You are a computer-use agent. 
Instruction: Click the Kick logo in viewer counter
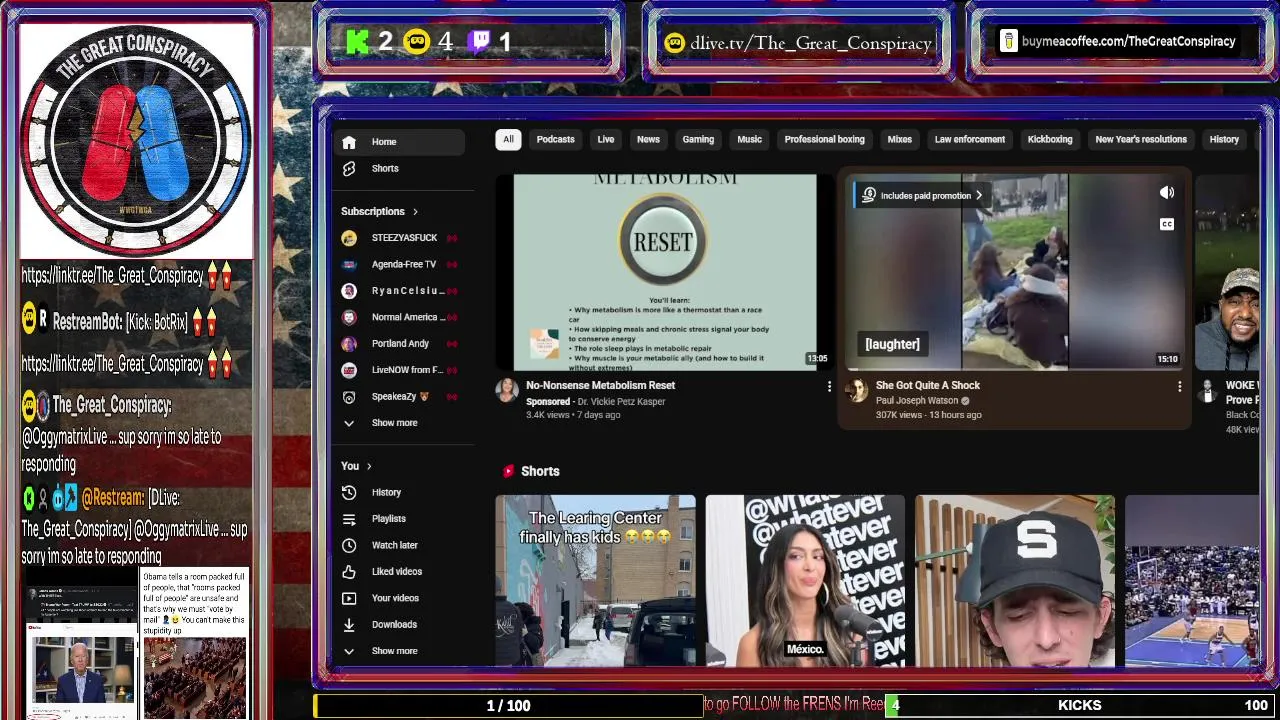click(358, 42)
